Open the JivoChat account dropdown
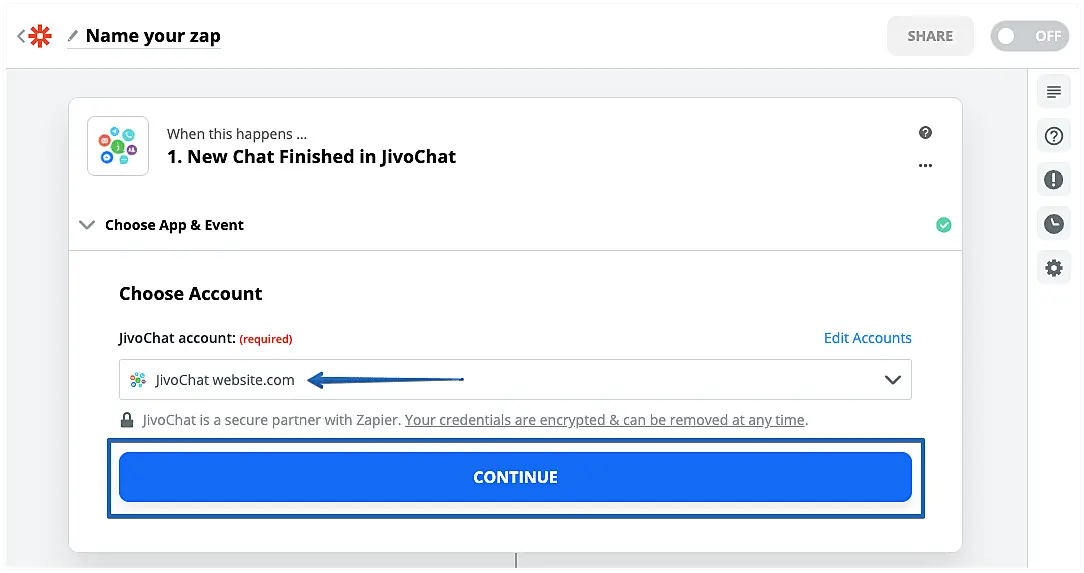 pos(515,380)
